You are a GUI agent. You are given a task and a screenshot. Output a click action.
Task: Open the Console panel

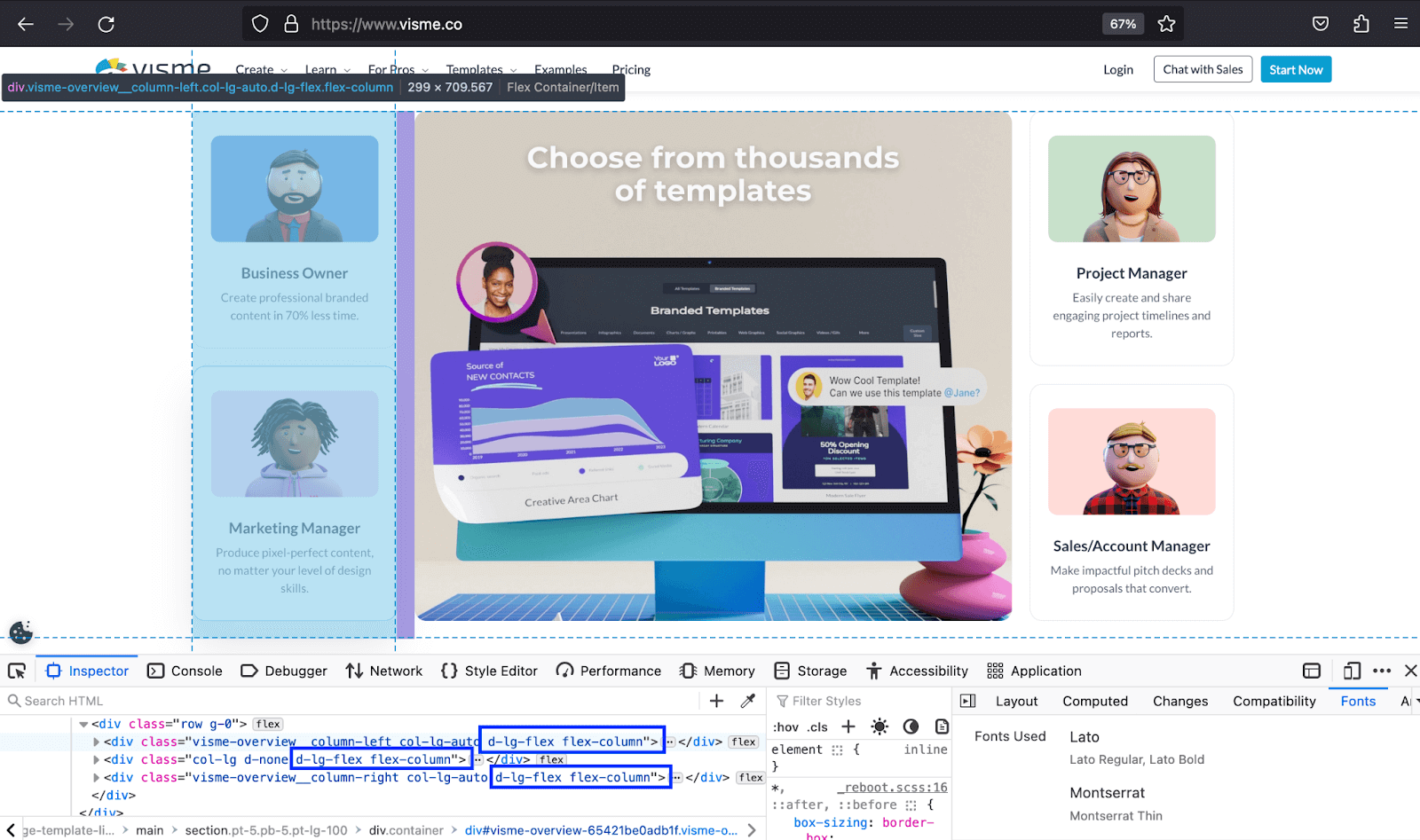185,671
